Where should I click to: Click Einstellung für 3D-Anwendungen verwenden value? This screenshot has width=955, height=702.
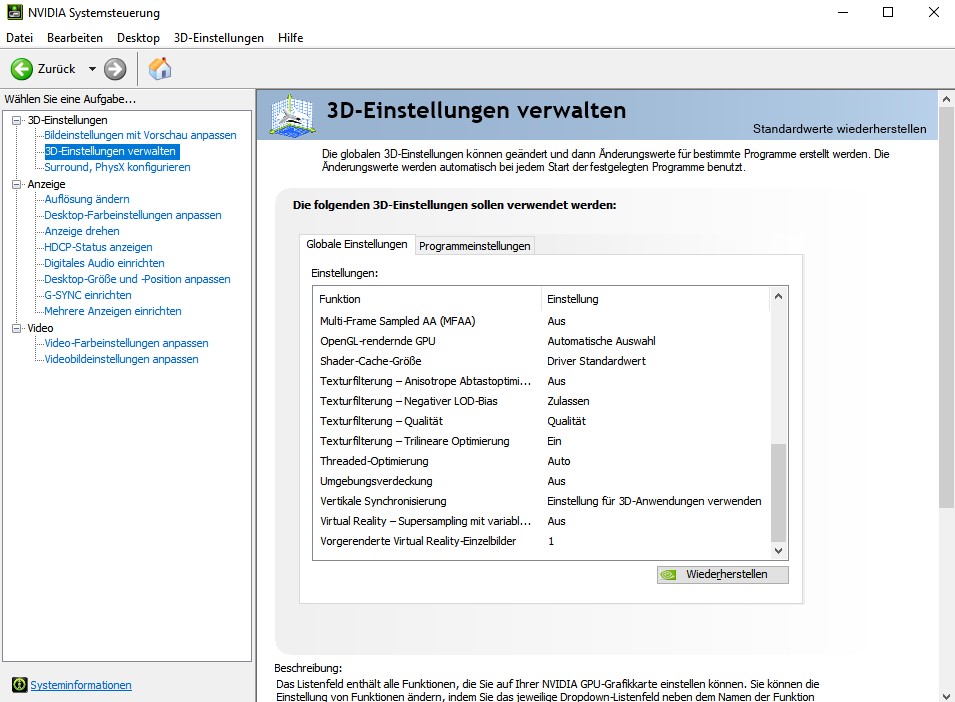654,501
